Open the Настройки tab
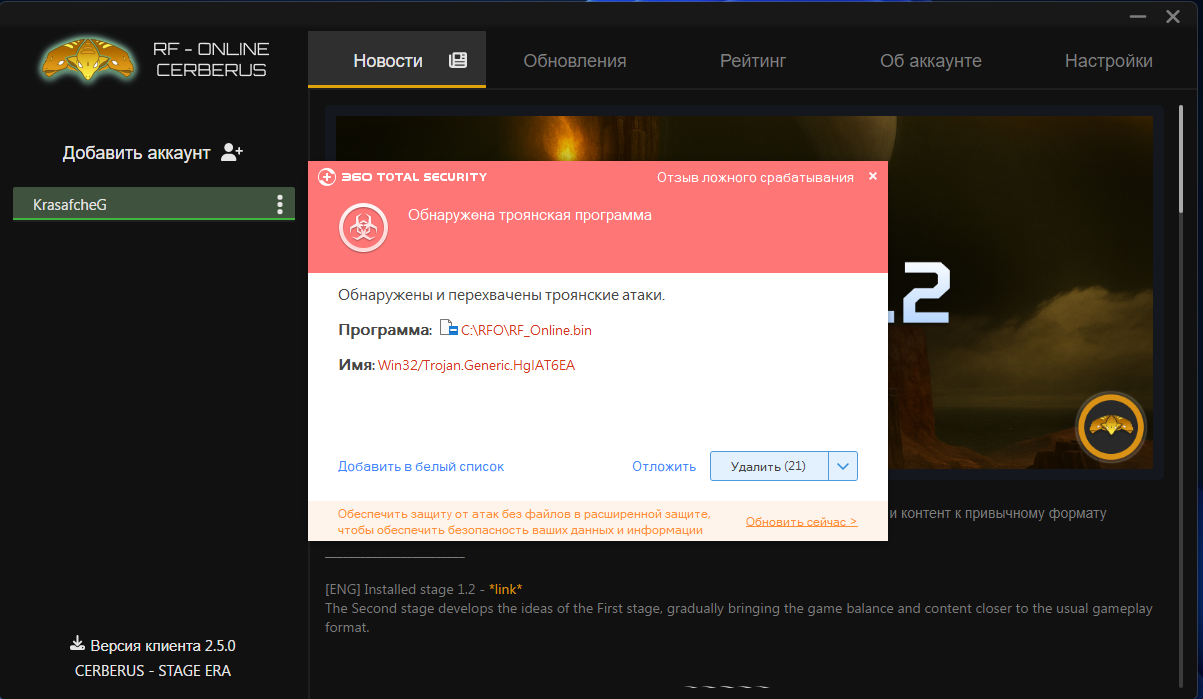 pyautogui.click(x=1108, y=61)
